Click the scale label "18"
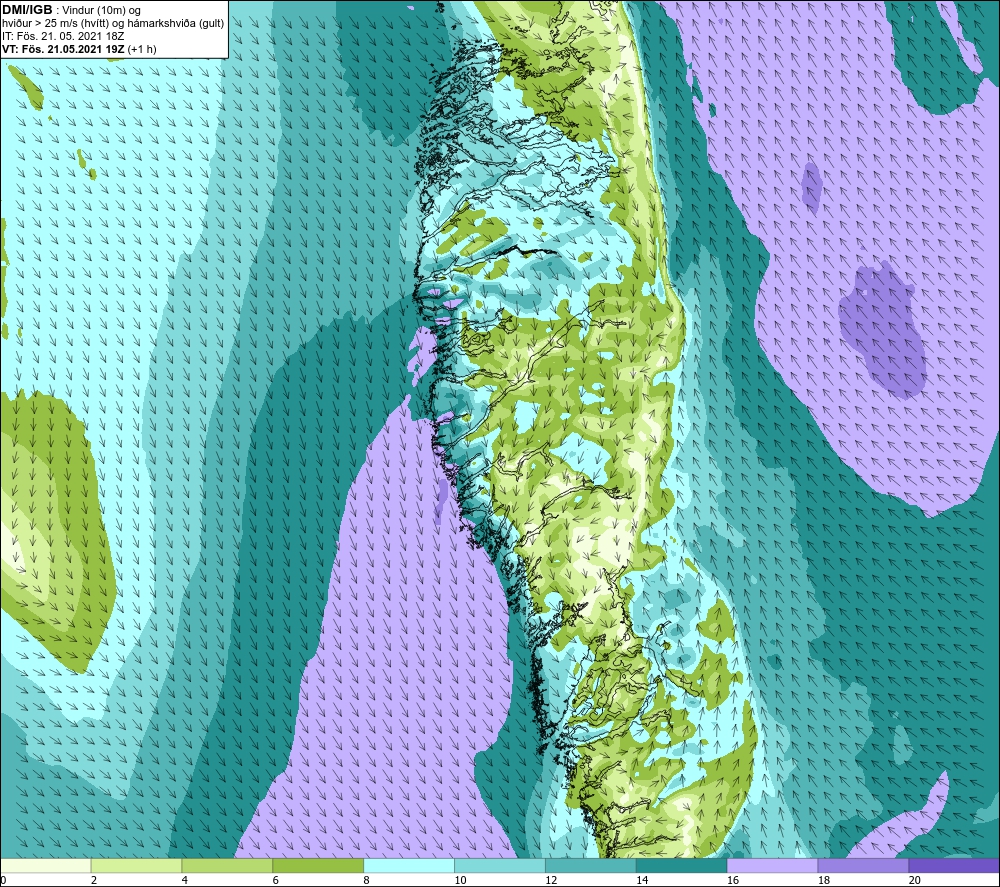1000x887 pixels. tap(824, 880)
